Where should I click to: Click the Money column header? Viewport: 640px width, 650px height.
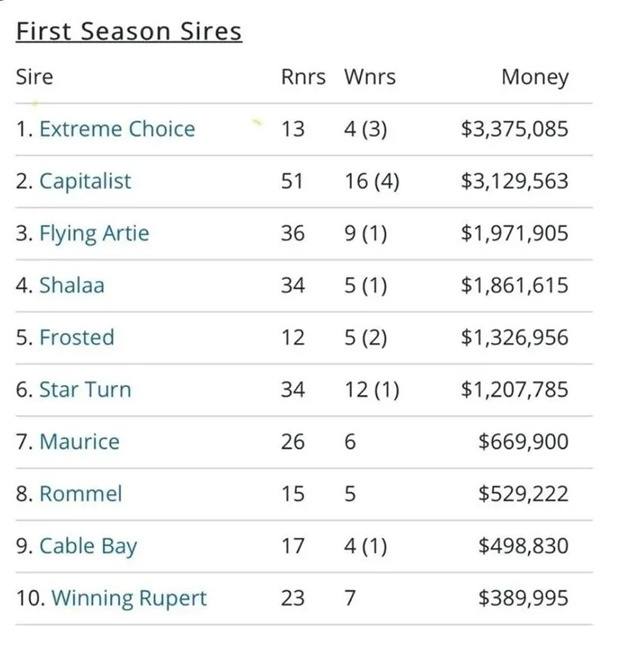tap(534, 77)
